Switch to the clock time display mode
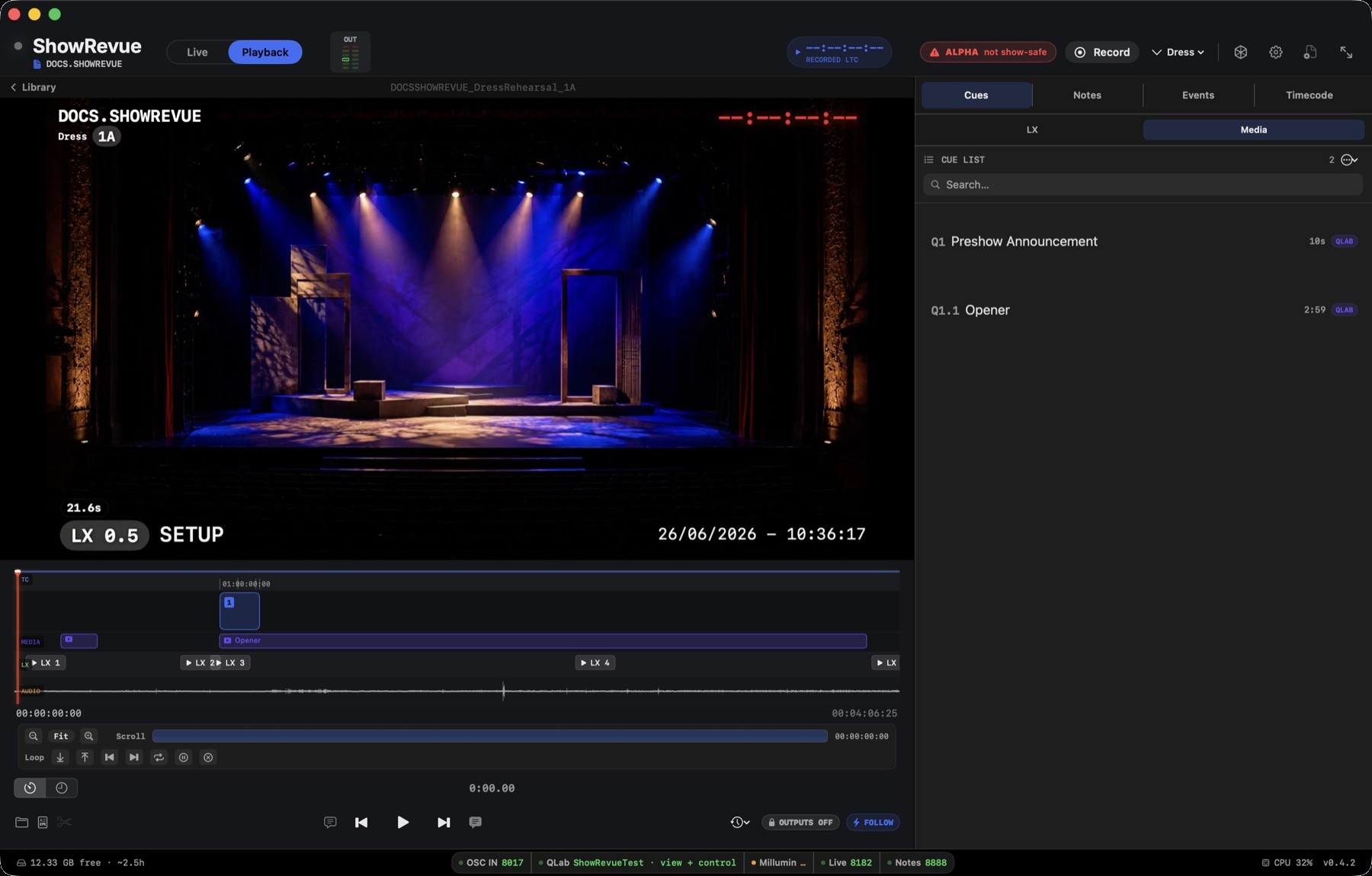 click(62, 788)
